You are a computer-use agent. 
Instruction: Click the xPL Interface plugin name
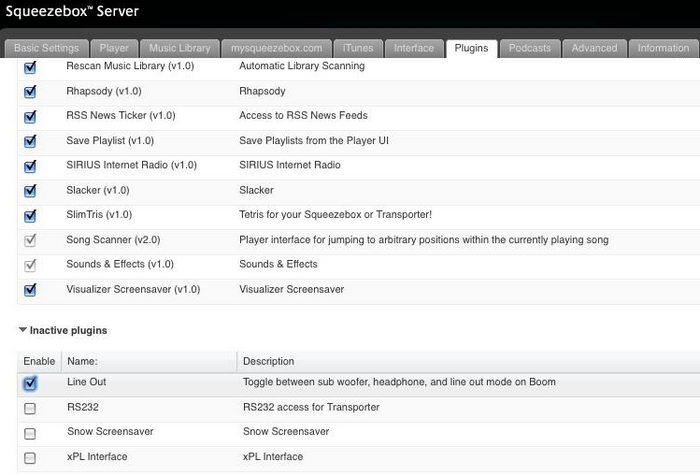click(x=97, y=457)
